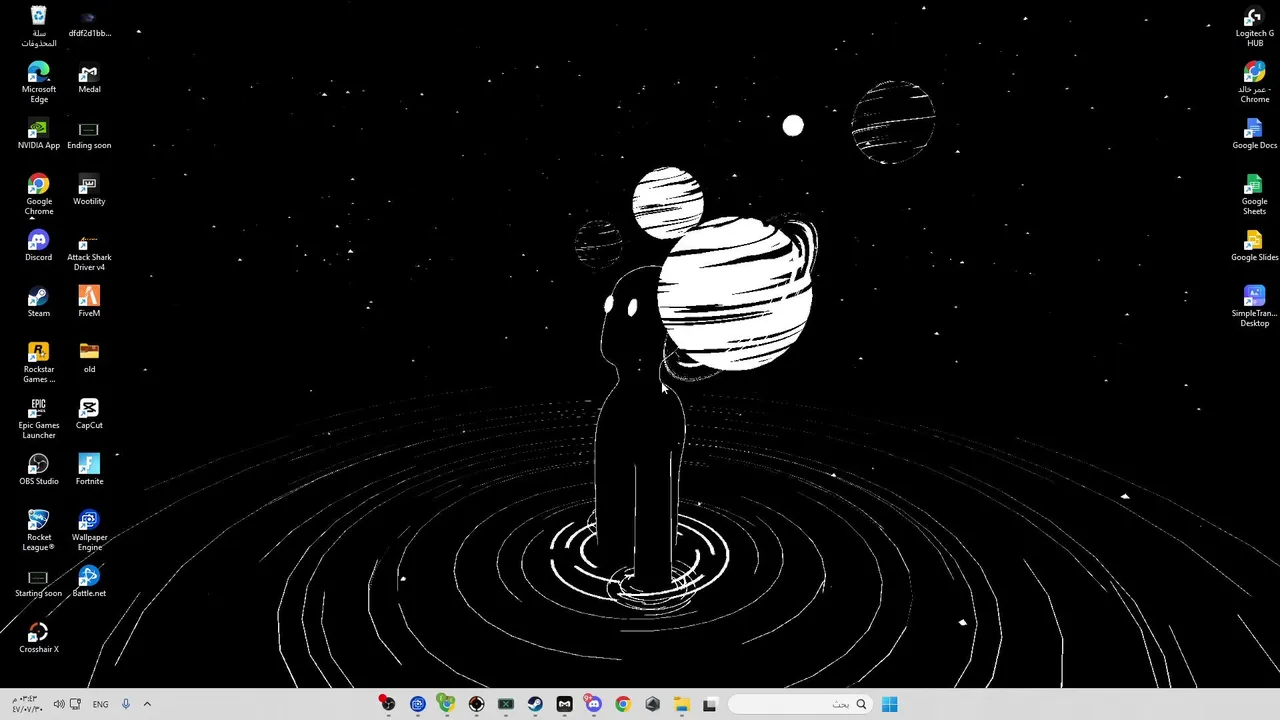Click Google Chrome icon in taskbar

pyautogui.click(x=623, y=704)
